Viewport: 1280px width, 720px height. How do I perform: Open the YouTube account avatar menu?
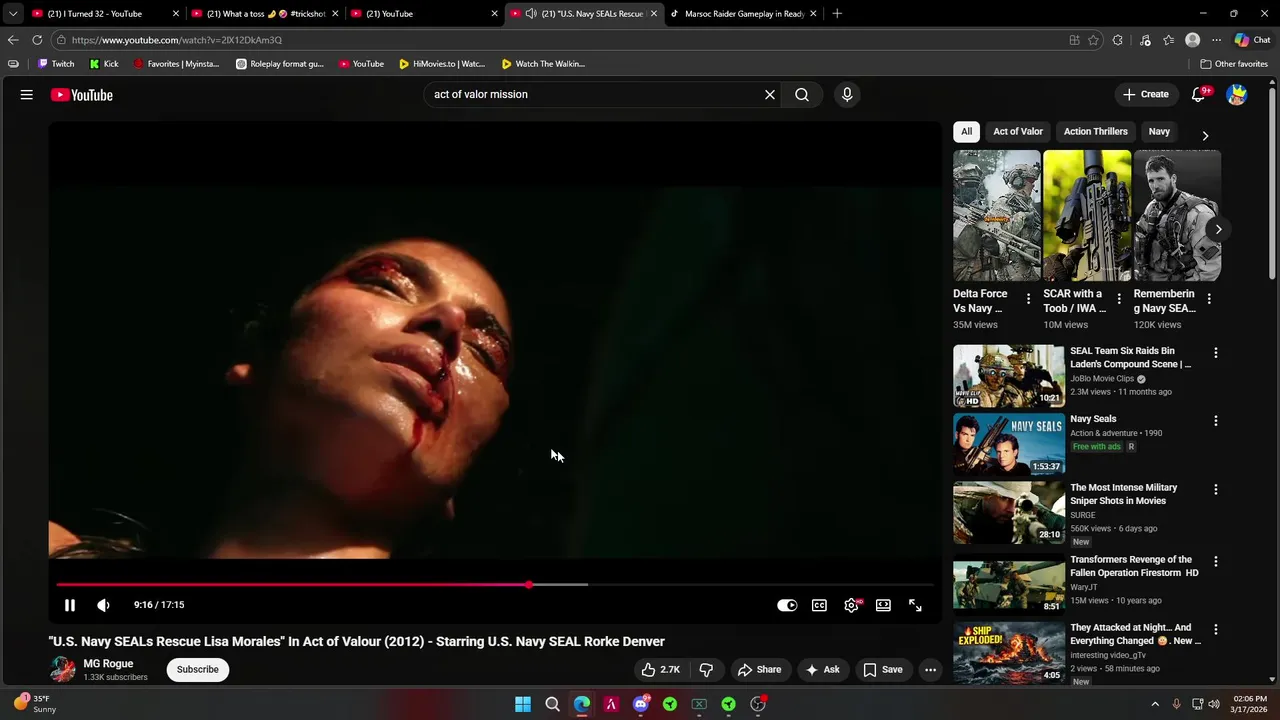pyautogui.click(x=1237, y=94)
